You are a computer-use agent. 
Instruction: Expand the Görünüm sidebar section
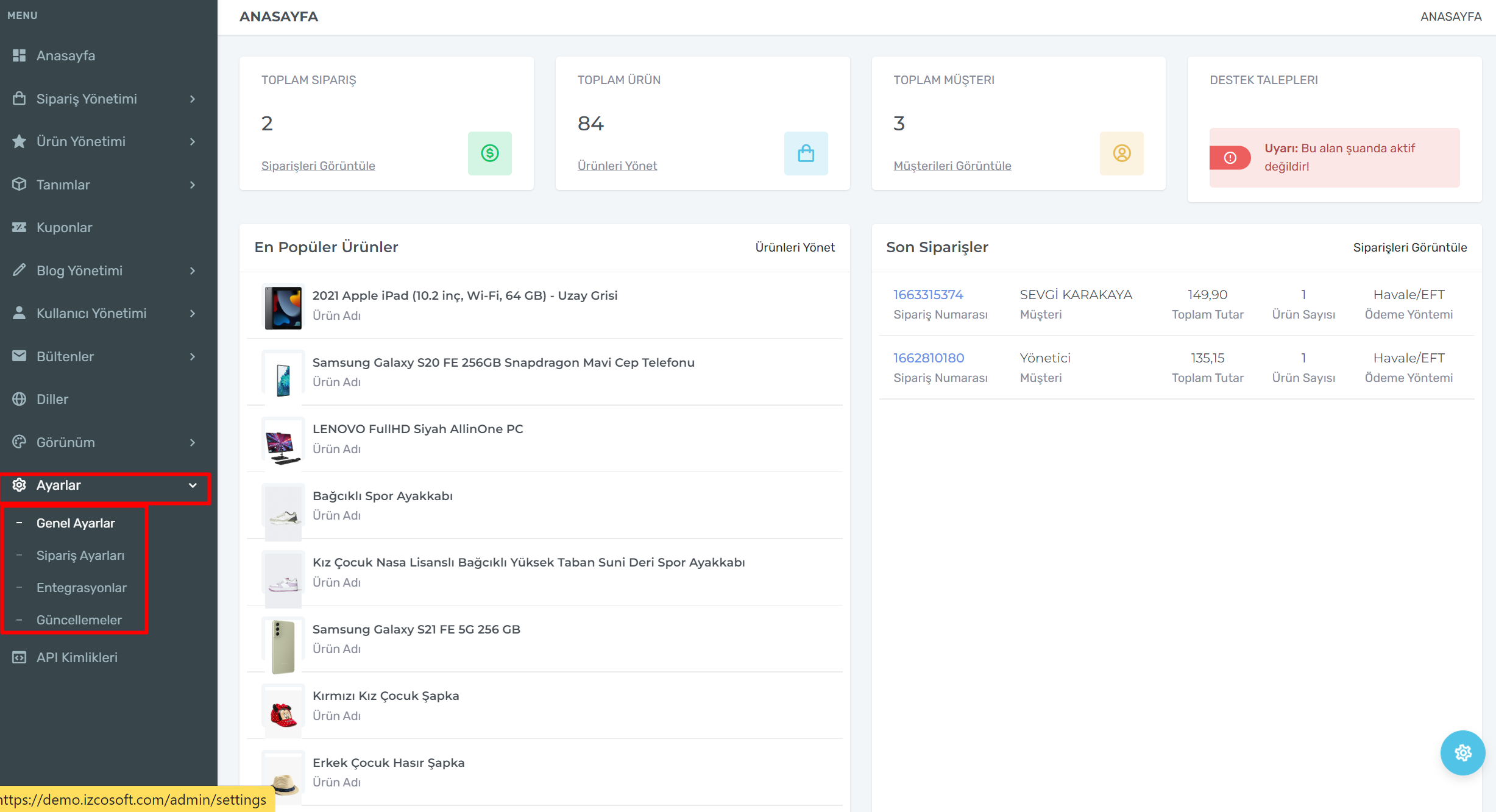pos(193,442)
